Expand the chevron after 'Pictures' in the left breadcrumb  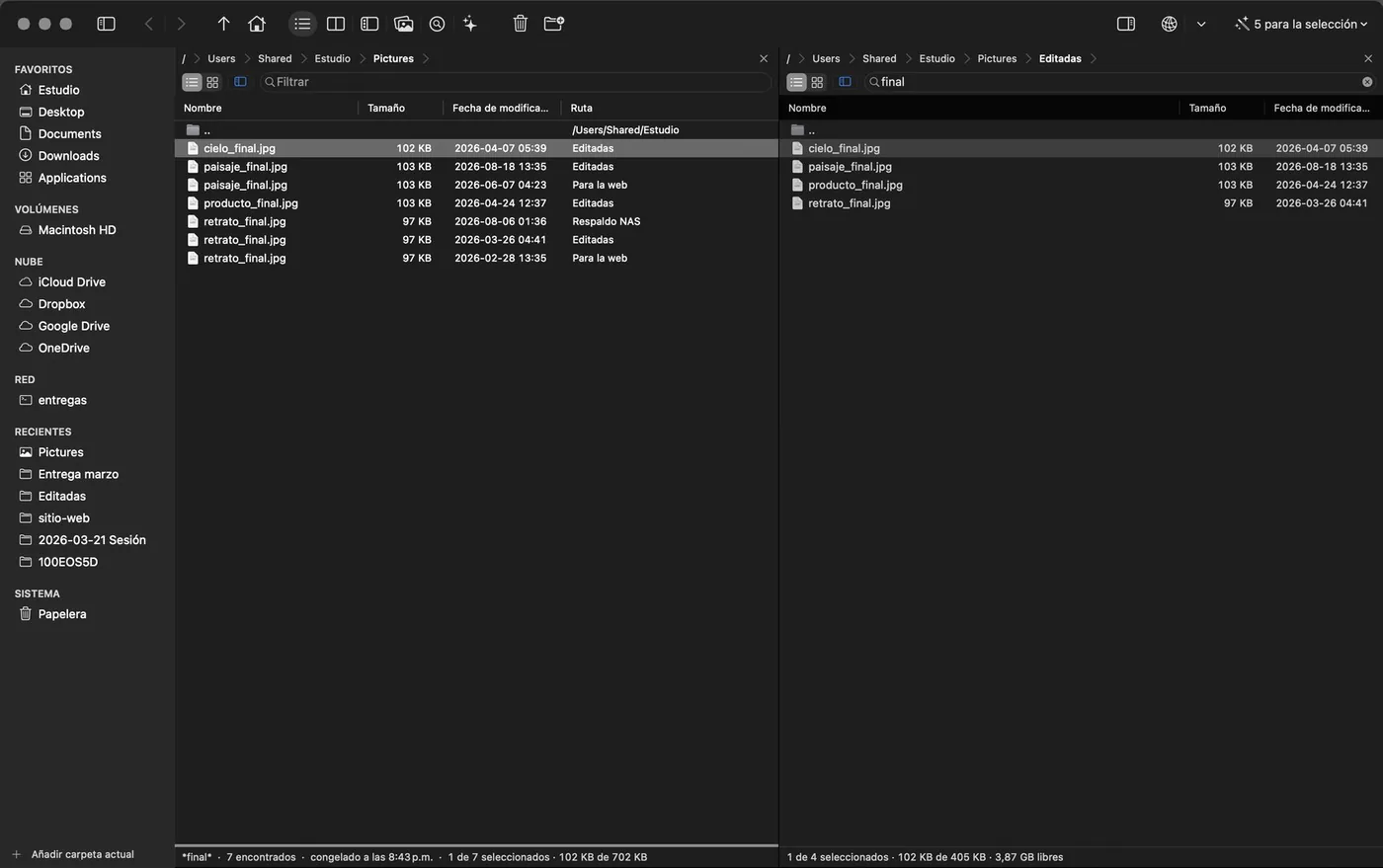click(x=426, y=58)
